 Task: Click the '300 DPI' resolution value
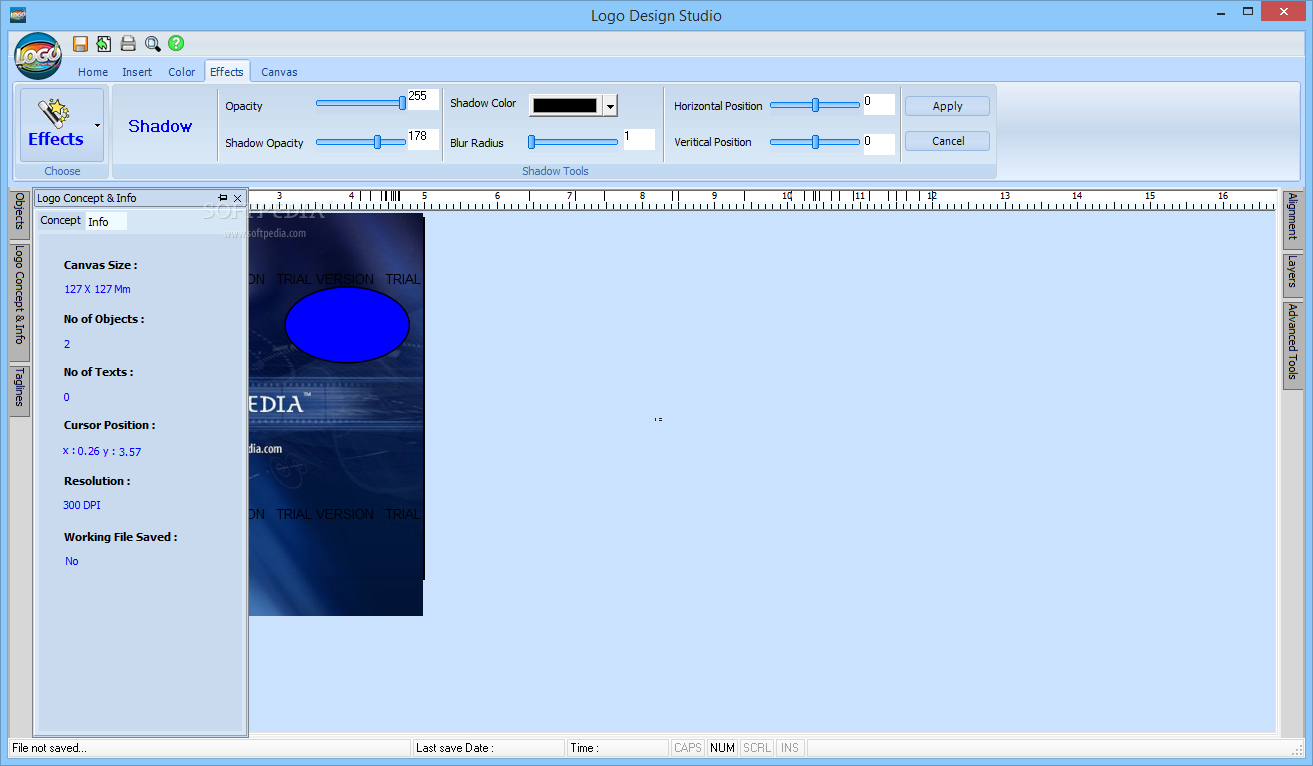click(x=82, y=505)
